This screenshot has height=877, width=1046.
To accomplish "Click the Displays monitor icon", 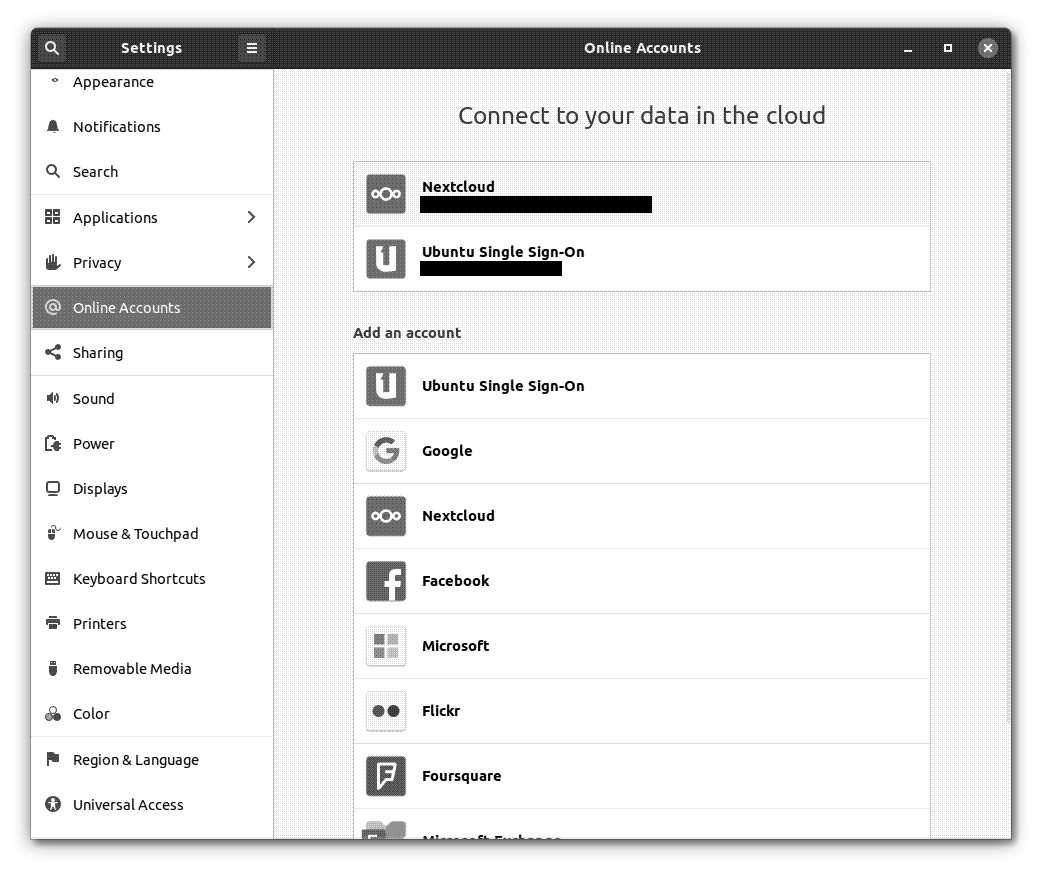I will pyautogui.click(x=53, y=489).
